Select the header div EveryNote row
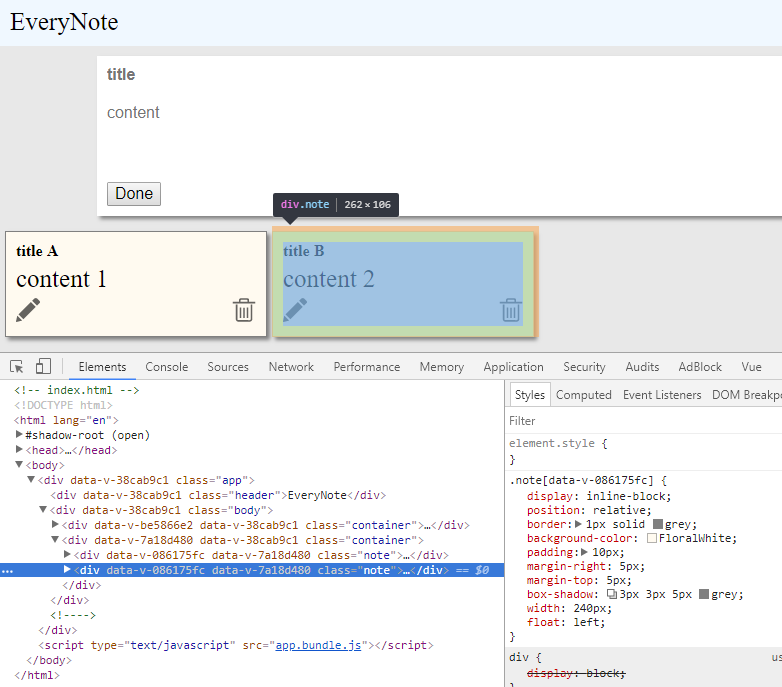The height and width of the screenshot is (687, 782). pyautogui.click(x=218, y=495)
